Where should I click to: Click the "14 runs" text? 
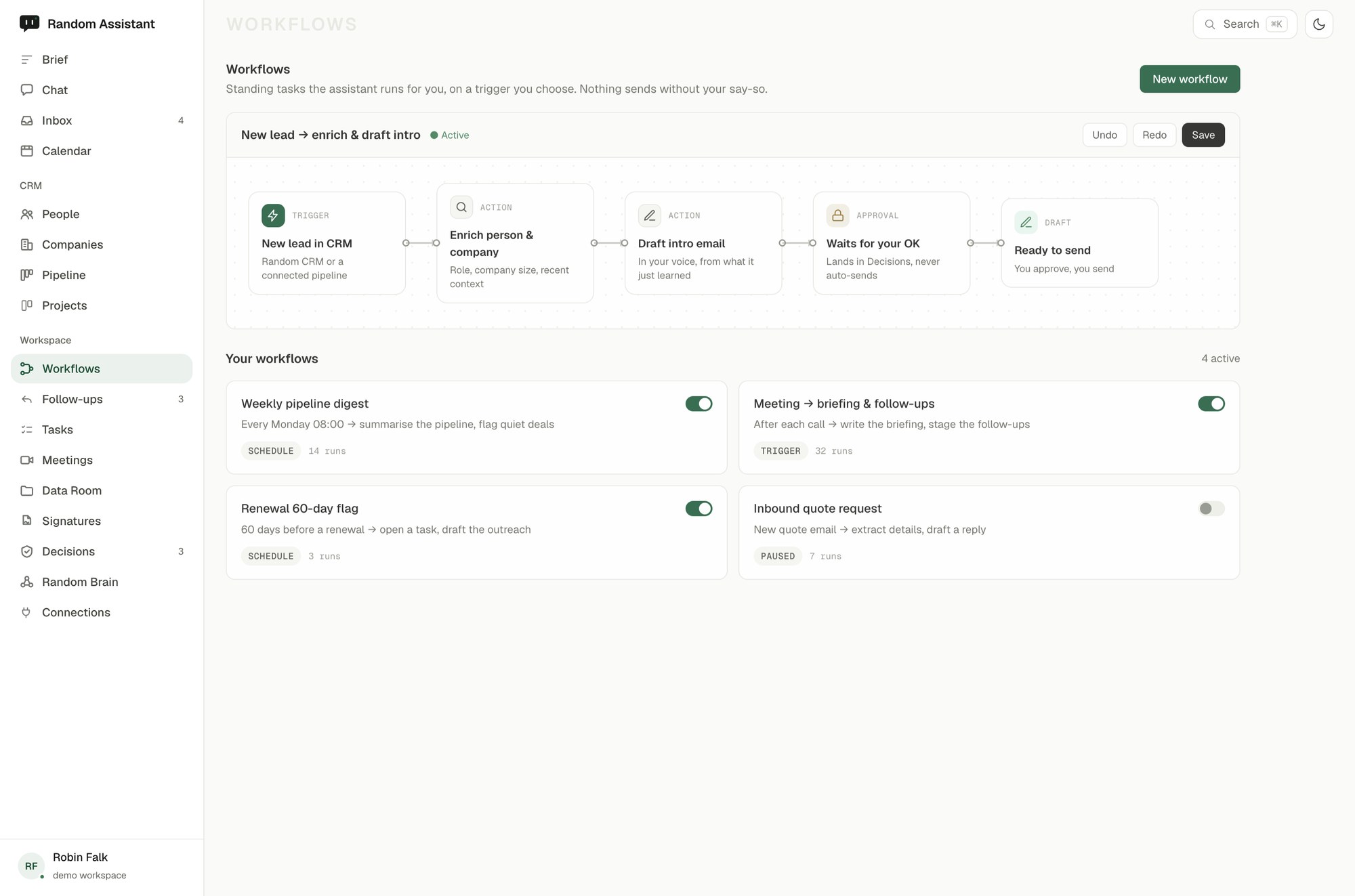327,451
